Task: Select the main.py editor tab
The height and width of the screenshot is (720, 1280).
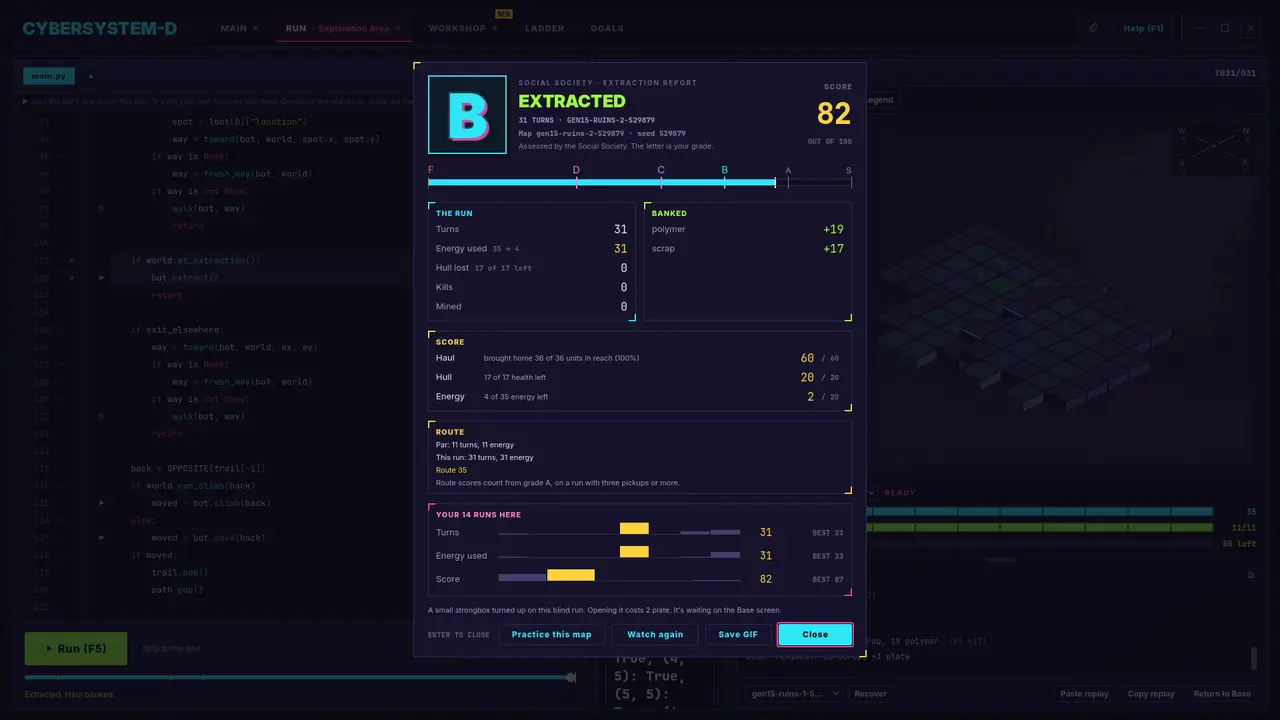Action: point(48,76)
